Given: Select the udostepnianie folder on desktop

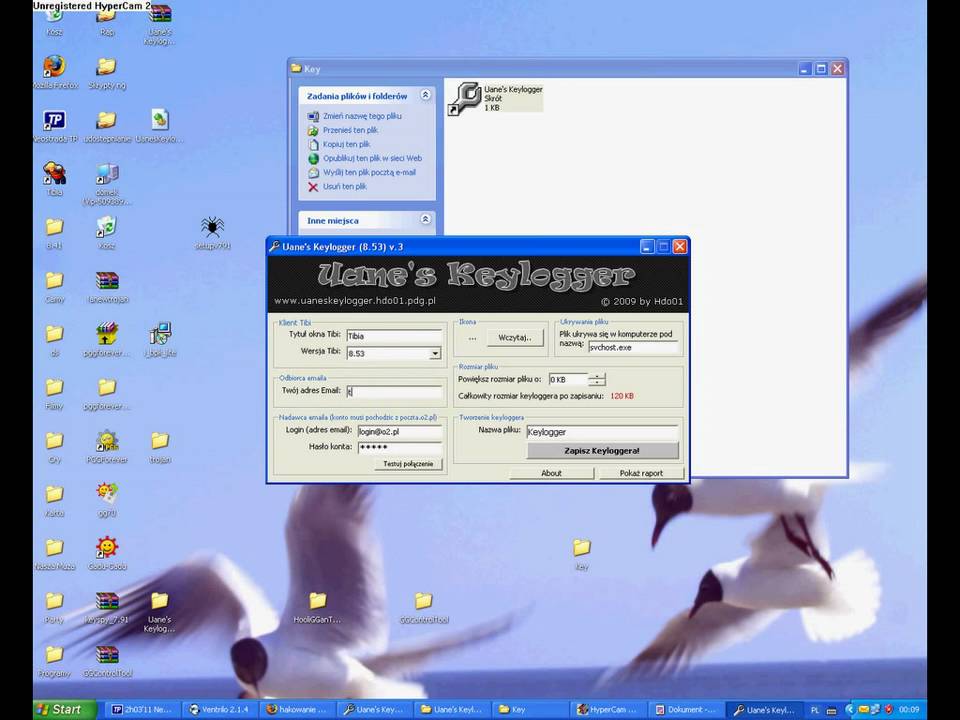Looking at the screenshot, I should click(x=107, y=120).
